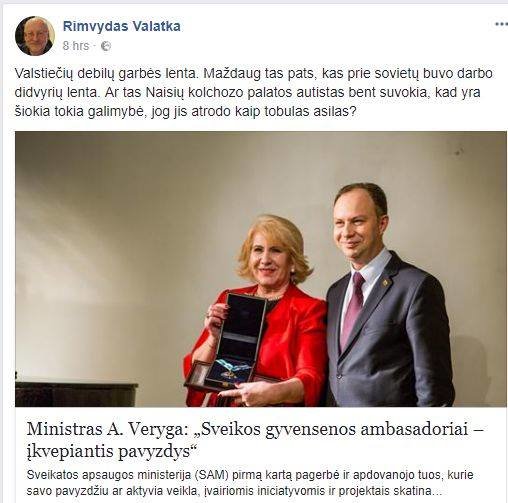The width and height of the screenshot is (508, 503).
Task: Click the globe public privacy icon
Action: pos(106,46)
